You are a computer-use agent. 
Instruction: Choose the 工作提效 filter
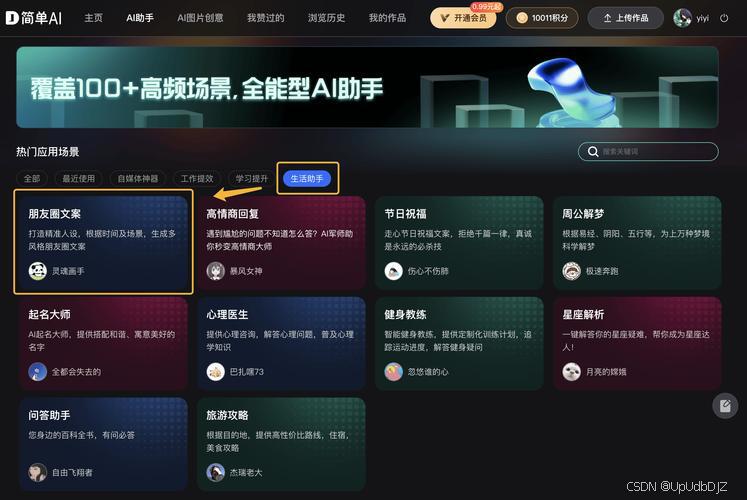(197, 179)
